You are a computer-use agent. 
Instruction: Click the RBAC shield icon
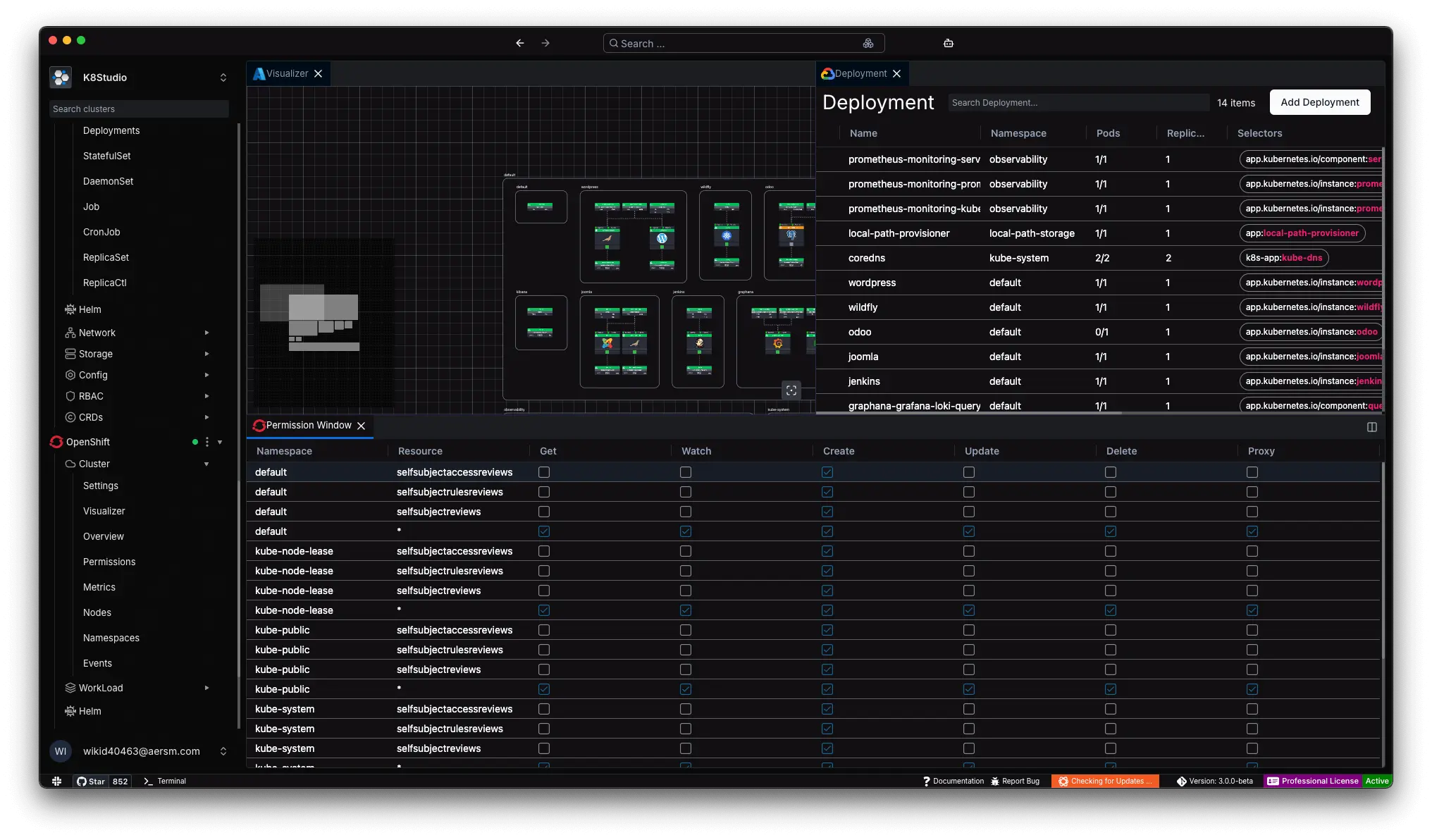70,396
